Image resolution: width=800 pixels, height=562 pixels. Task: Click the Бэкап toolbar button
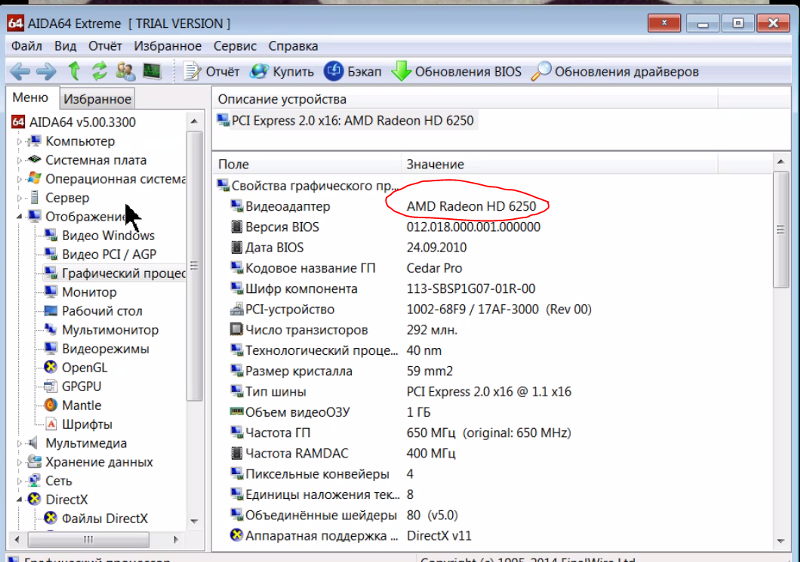pyautogui.click(x=353, y=71)
